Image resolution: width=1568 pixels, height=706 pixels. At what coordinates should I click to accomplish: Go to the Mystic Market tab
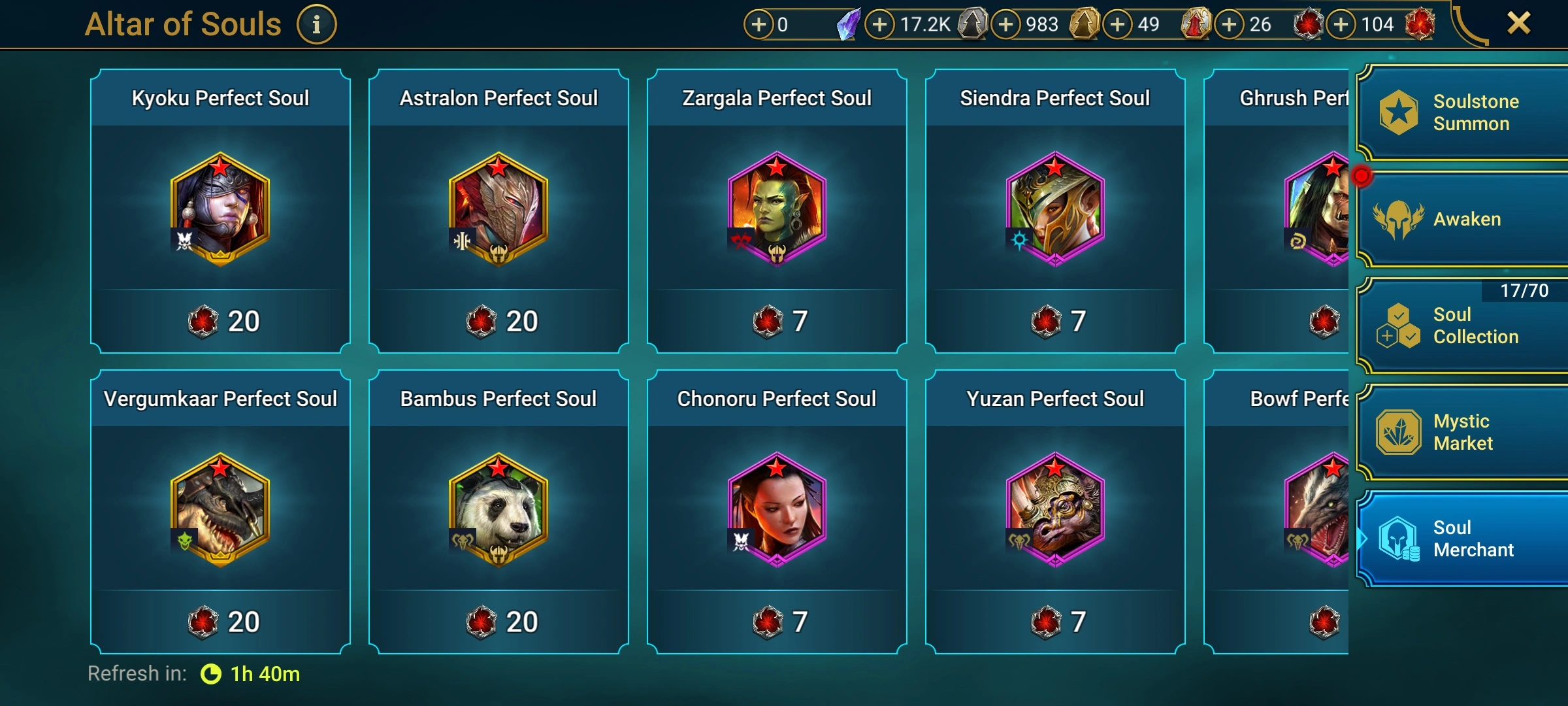tap(1462, 432)
